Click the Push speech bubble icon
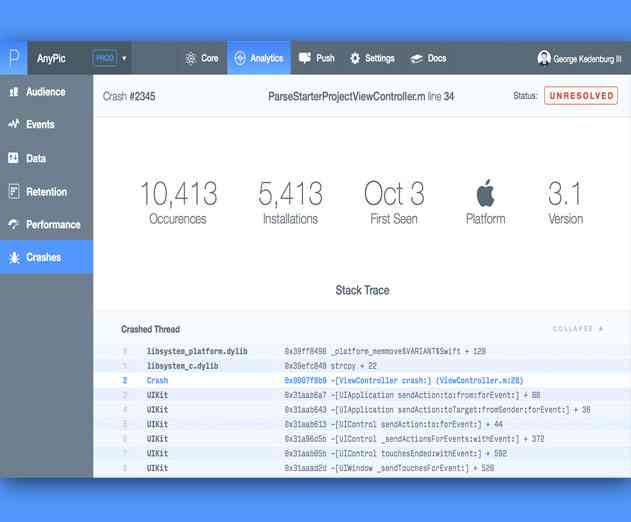 point(305,58)
